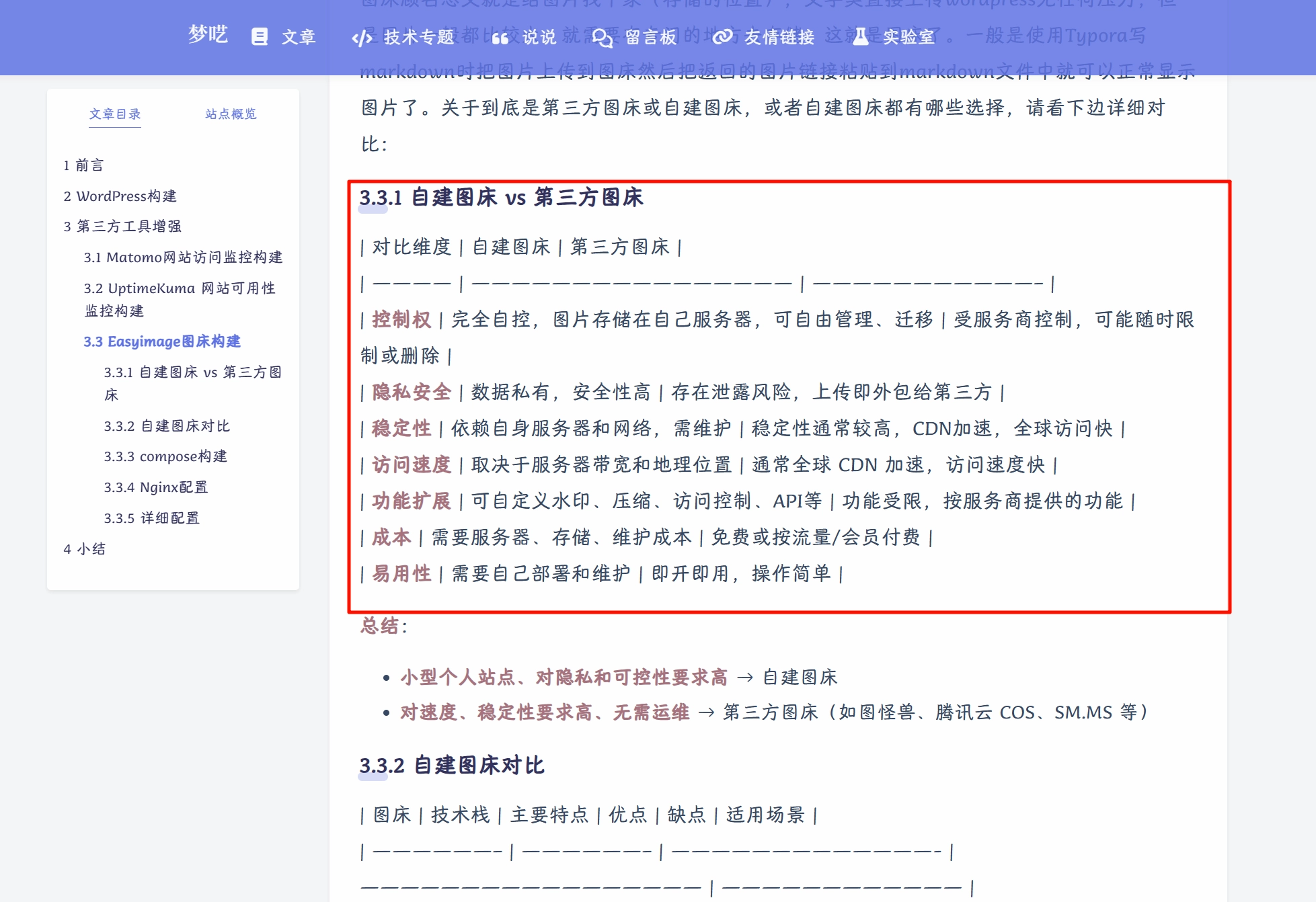Image resolution: width=1316 pixels, height=902 pixels.
Task: Switch to the 站点概览 tab
Action: pyautogui.click(x=231, y=114)
